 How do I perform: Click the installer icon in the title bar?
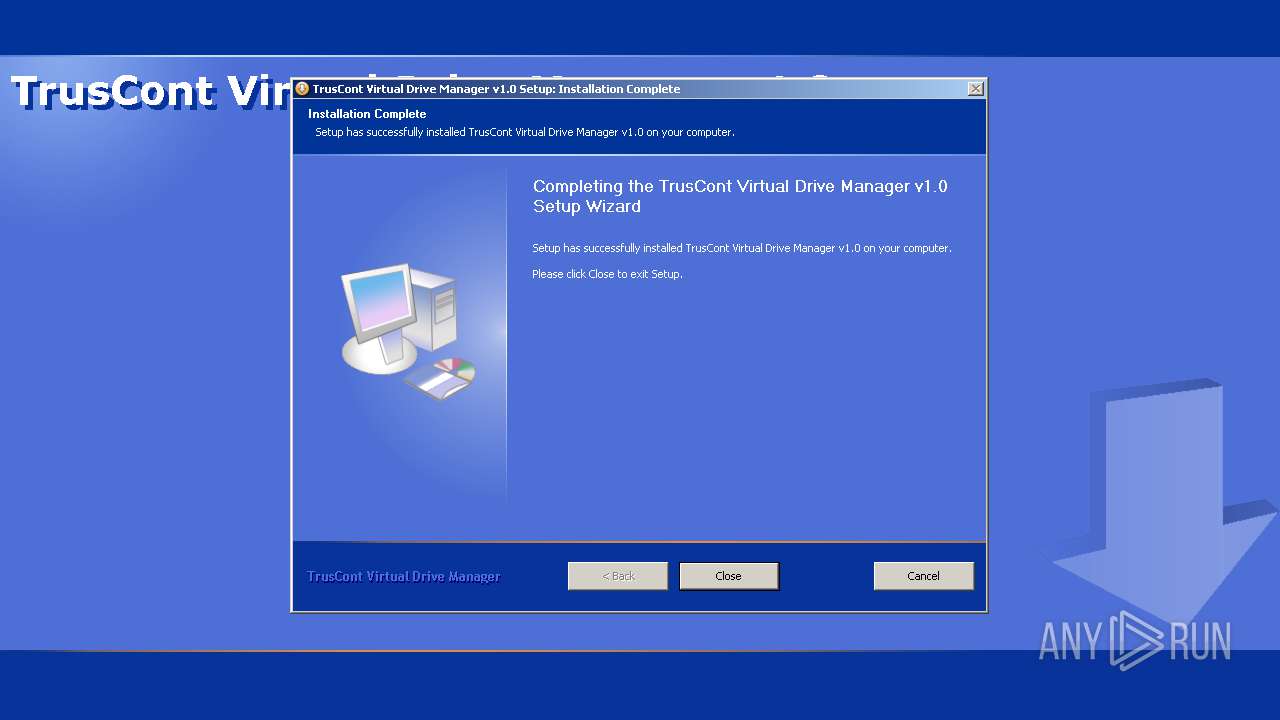pyautogui.click(x=302, y=89)
